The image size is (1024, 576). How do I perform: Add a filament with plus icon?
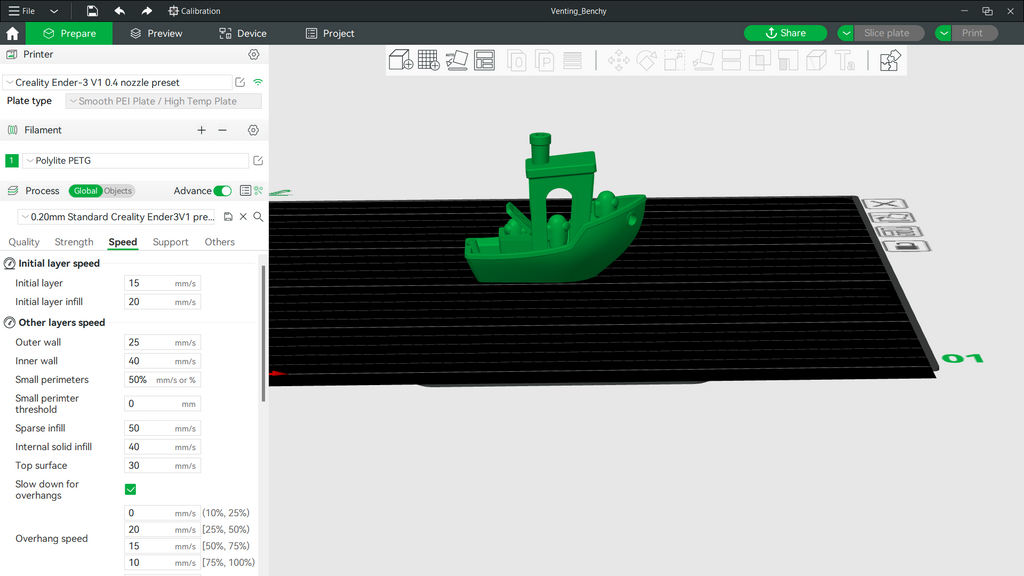click(x=201, y=130)
